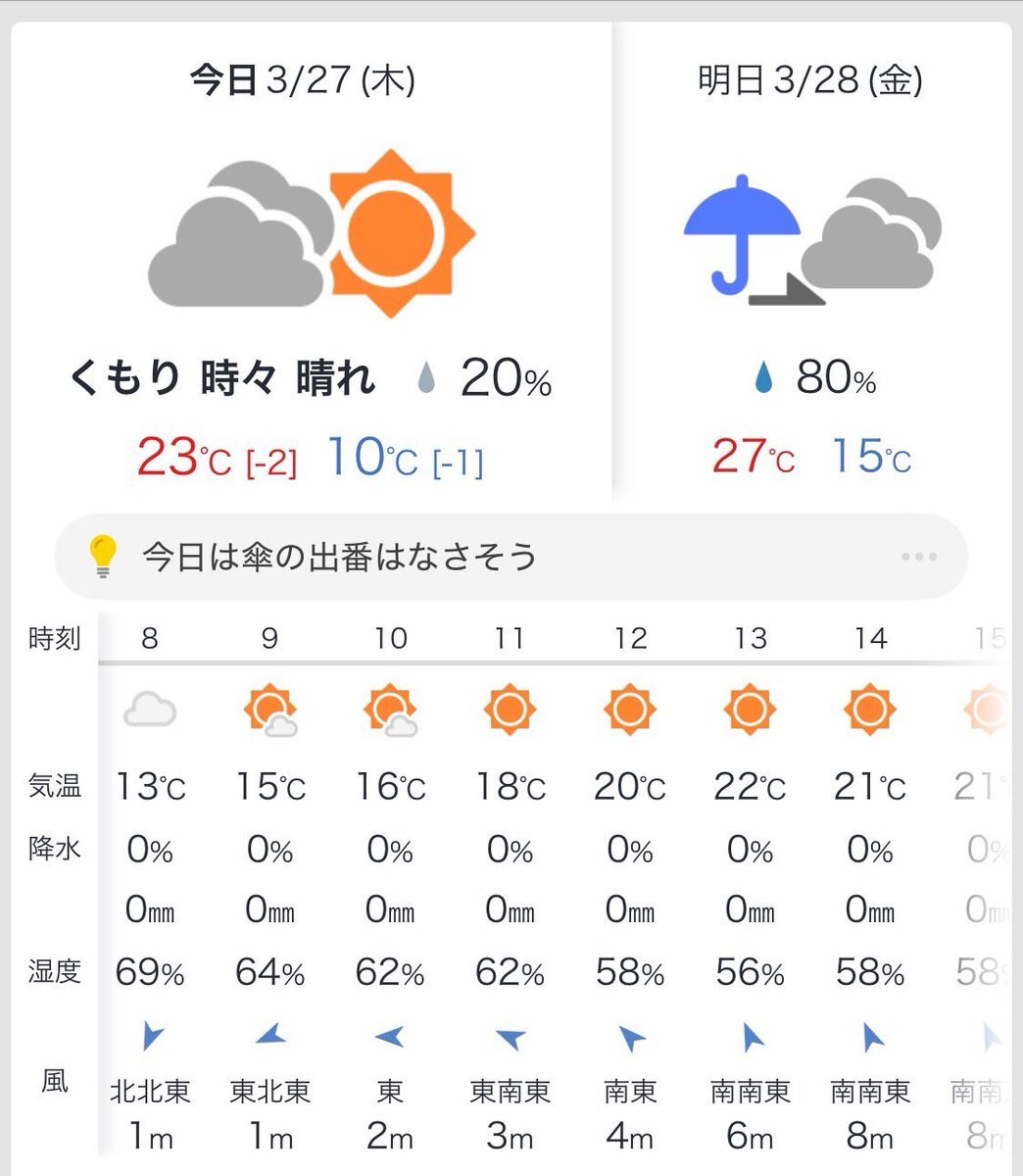
Task: Click the 11 o'clock 東南東 wind label
Action: click(x=510, y=1091)
